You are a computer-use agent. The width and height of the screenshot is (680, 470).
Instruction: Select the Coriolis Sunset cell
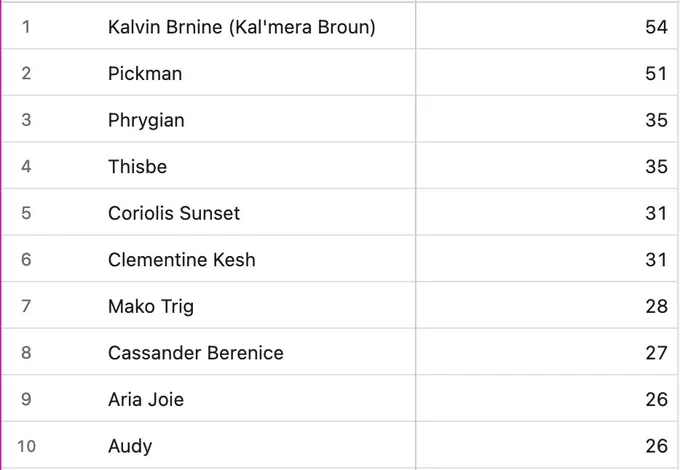[174, 213]
